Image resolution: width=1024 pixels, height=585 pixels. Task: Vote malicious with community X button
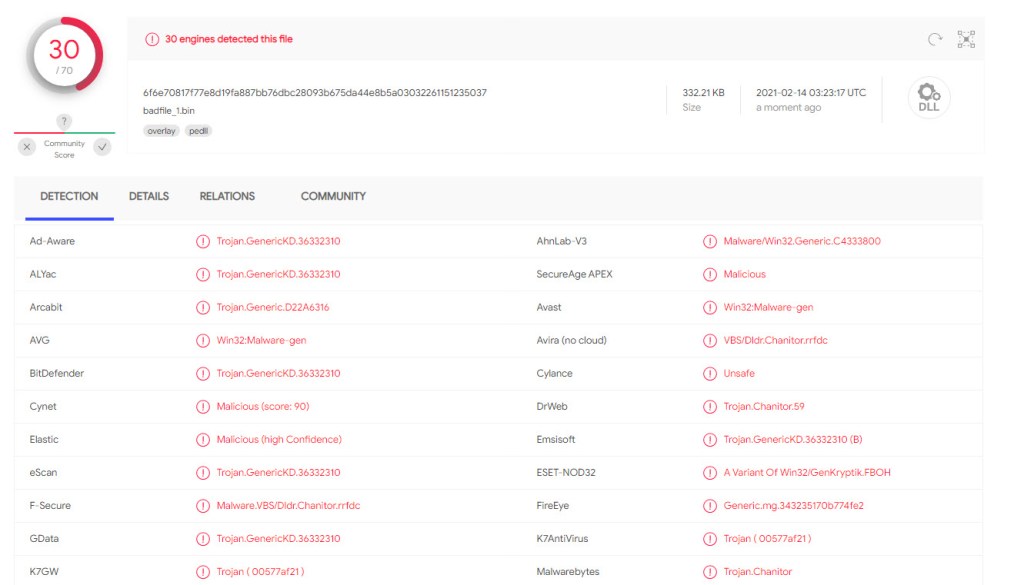click(27, 147)
